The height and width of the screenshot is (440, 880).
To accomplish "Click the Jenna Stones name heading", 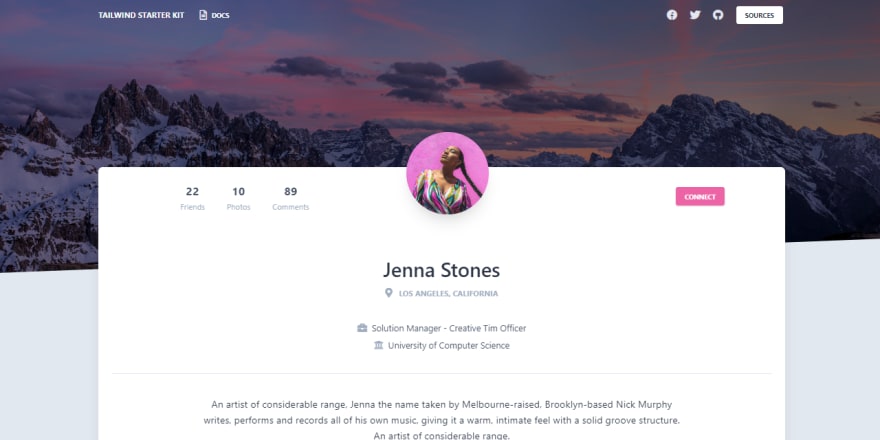I will (x=442, y=270).
